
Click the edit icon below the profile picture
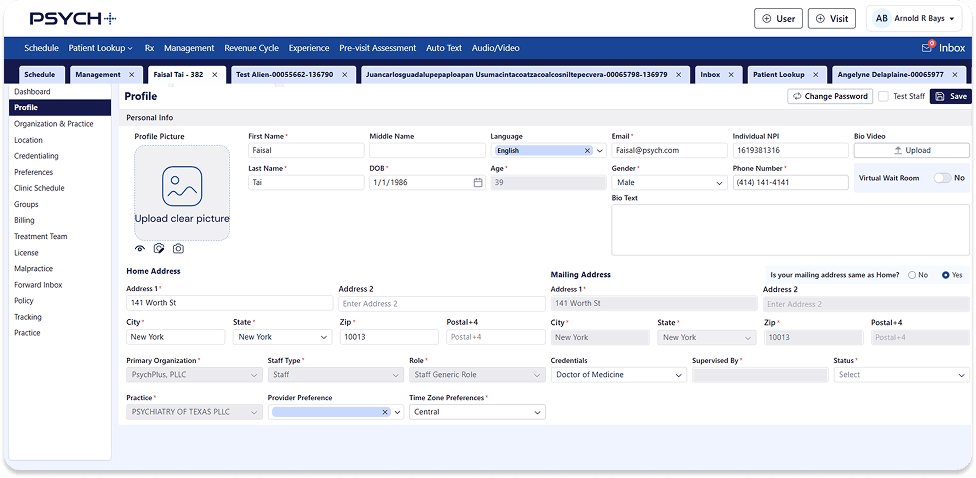tap(159, 248)
